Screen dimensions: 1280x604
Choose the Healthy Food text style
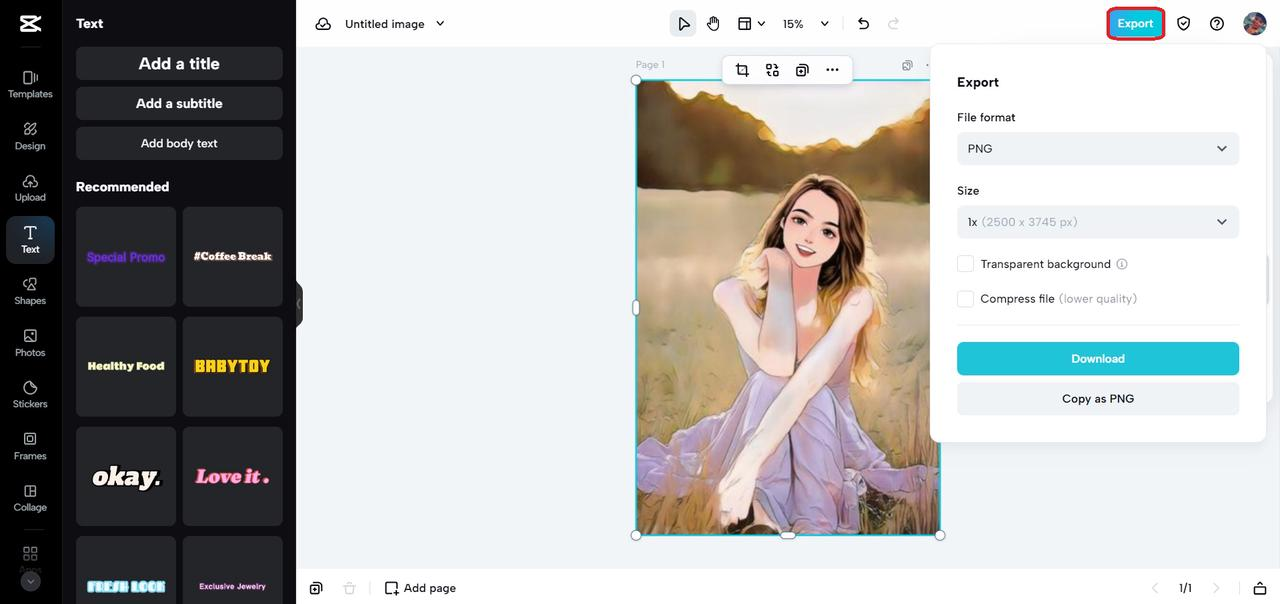pos(126,367)
